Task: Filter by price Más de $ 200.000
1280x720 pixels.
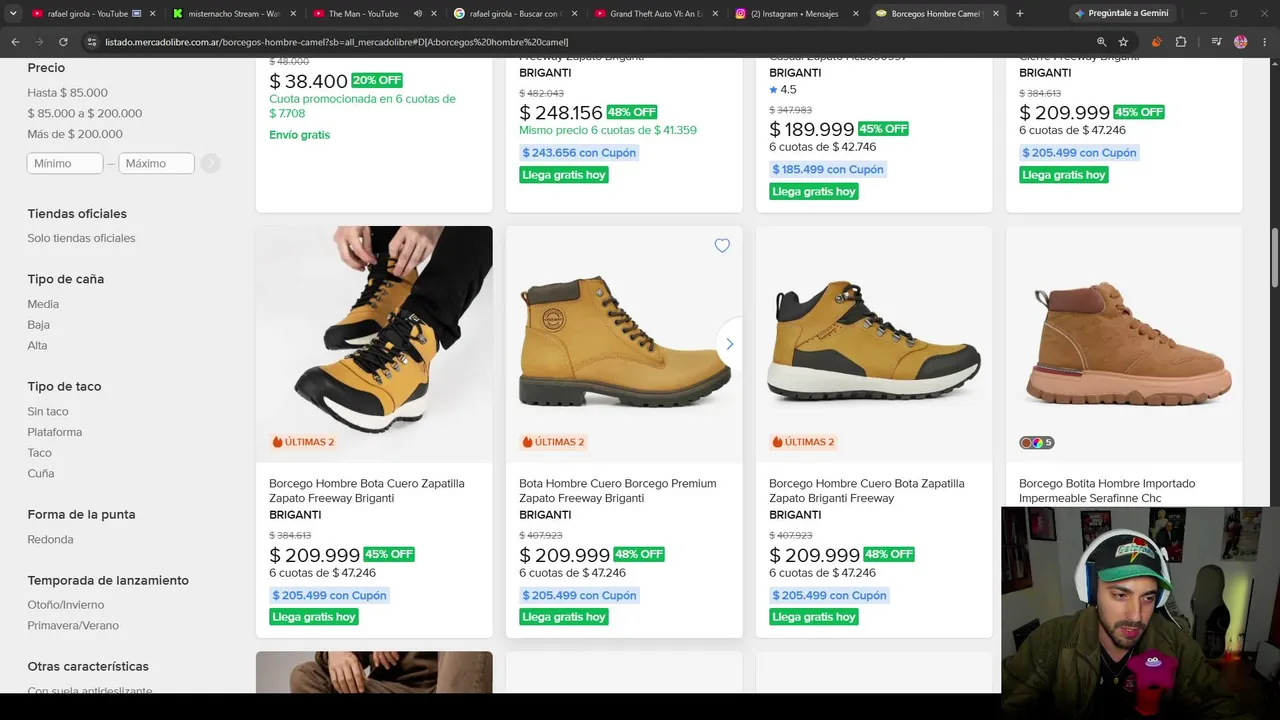Action: (75, 134)
